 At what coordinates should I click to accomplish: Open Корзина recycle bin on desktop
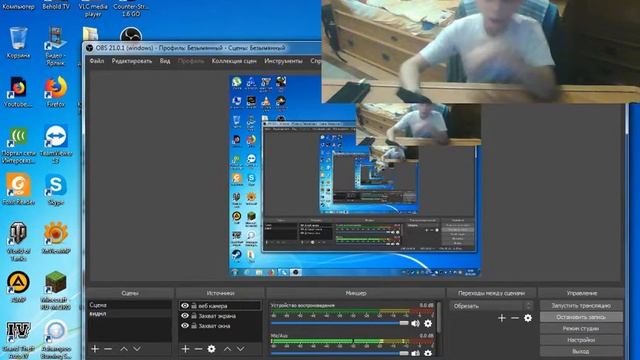[18, 43]
